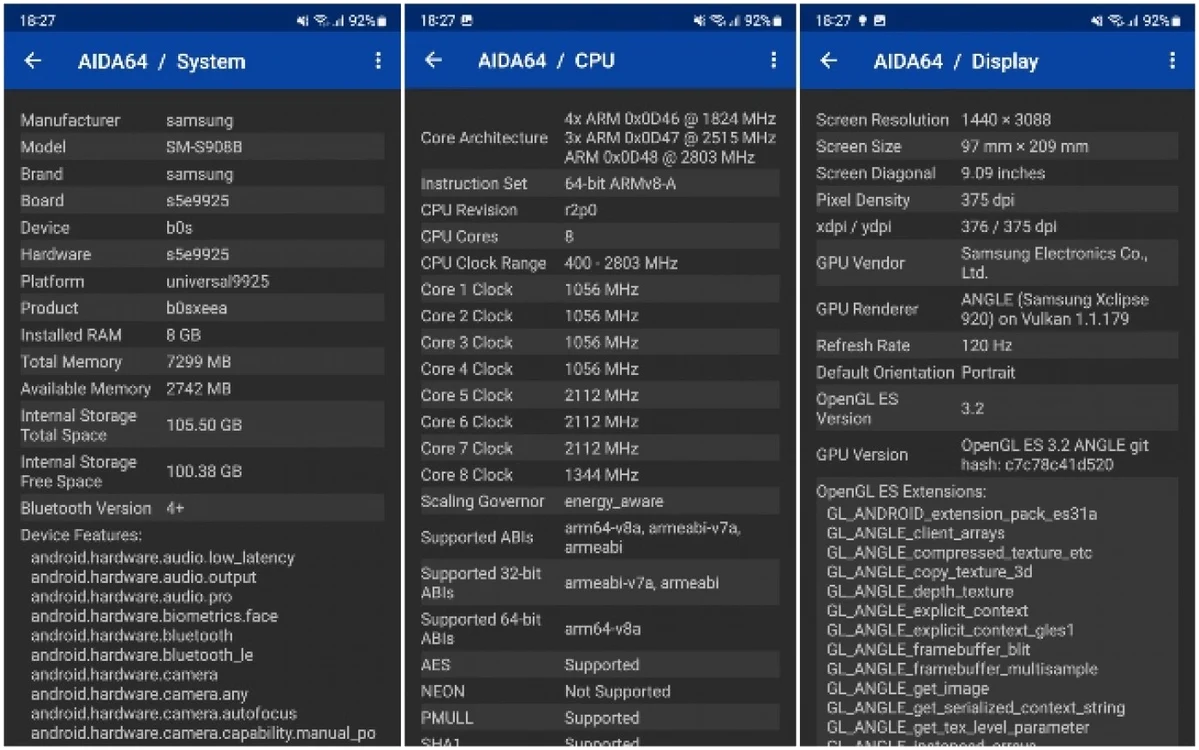Screen dimensions: 1199x750
Task: Tap the notification icon in the CPU screen status bar
Action: click(x=466, y=21)
